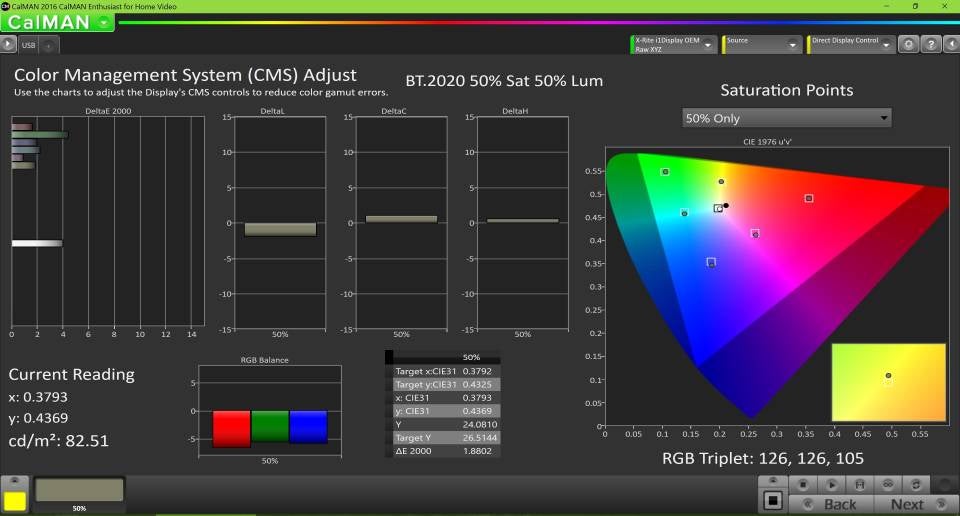
Task: Click the read single play icon in the bottom toolbar
Action: click(x=831, y=485)
